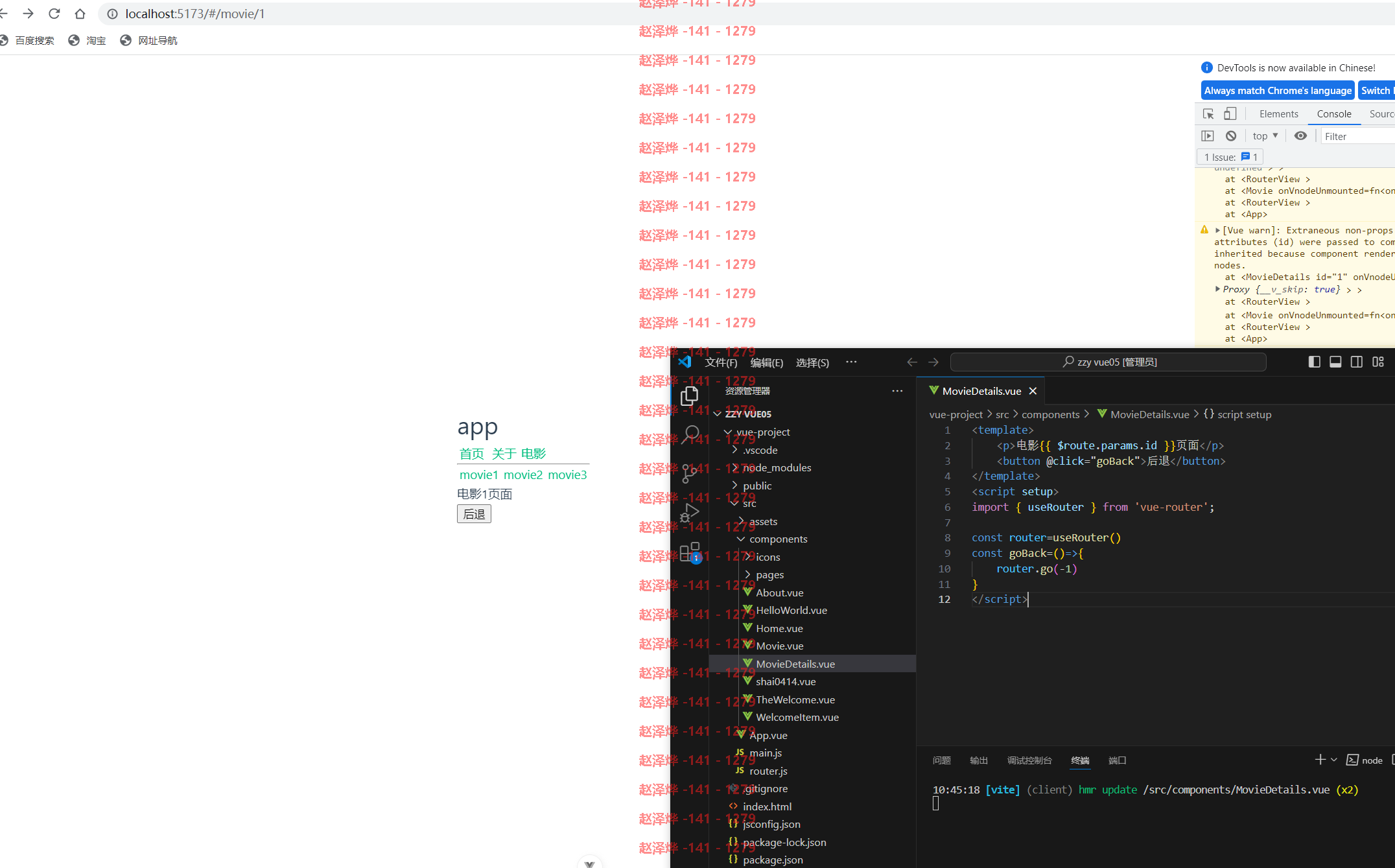Switch to DevTools Console tab
Image resolution: width=1395 pixels, height=868 pixels.
click(x=1334, y=114)
